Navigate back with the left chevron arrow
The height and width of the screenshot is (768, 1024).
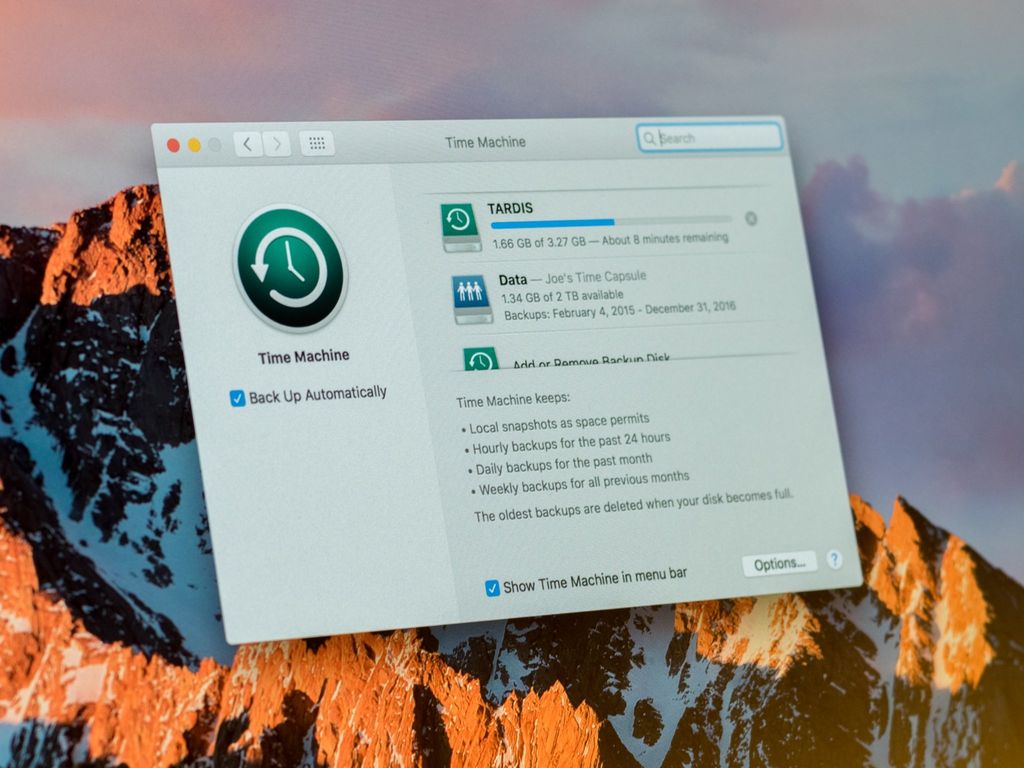[x=246, y=143]
